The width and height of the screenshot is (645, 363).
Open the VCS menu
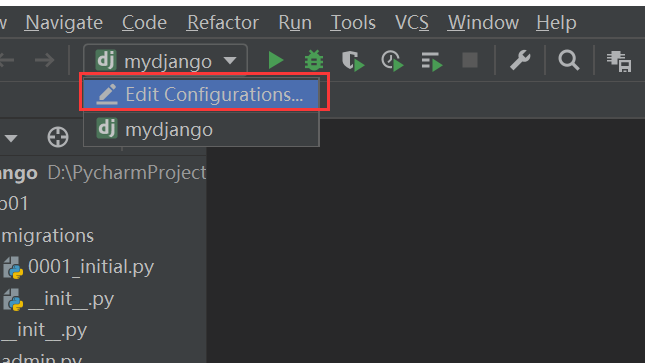point(412,23)
